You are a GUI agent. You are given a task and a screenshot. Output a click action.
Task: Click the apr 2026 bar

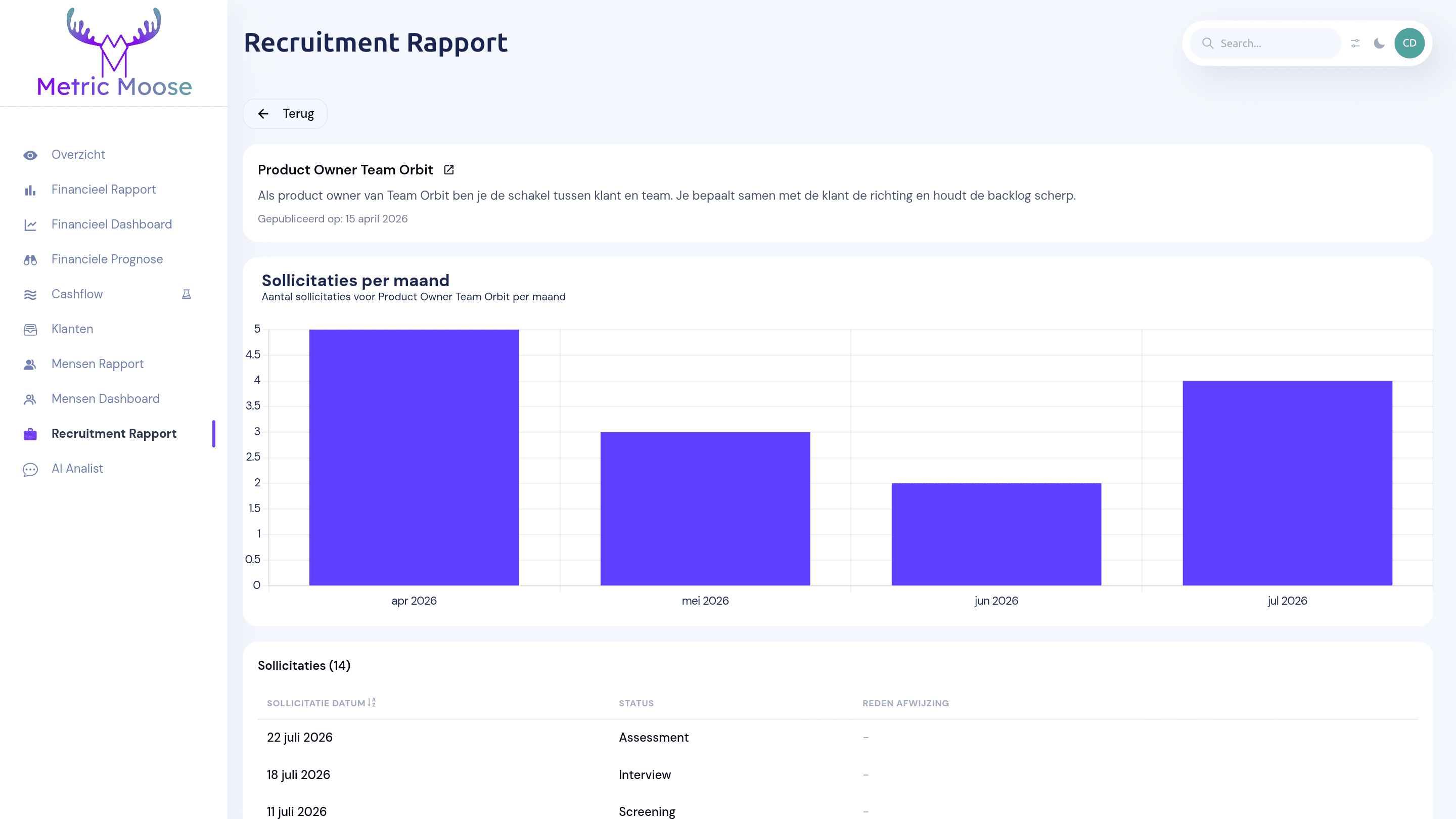click(x=415, y=457)
